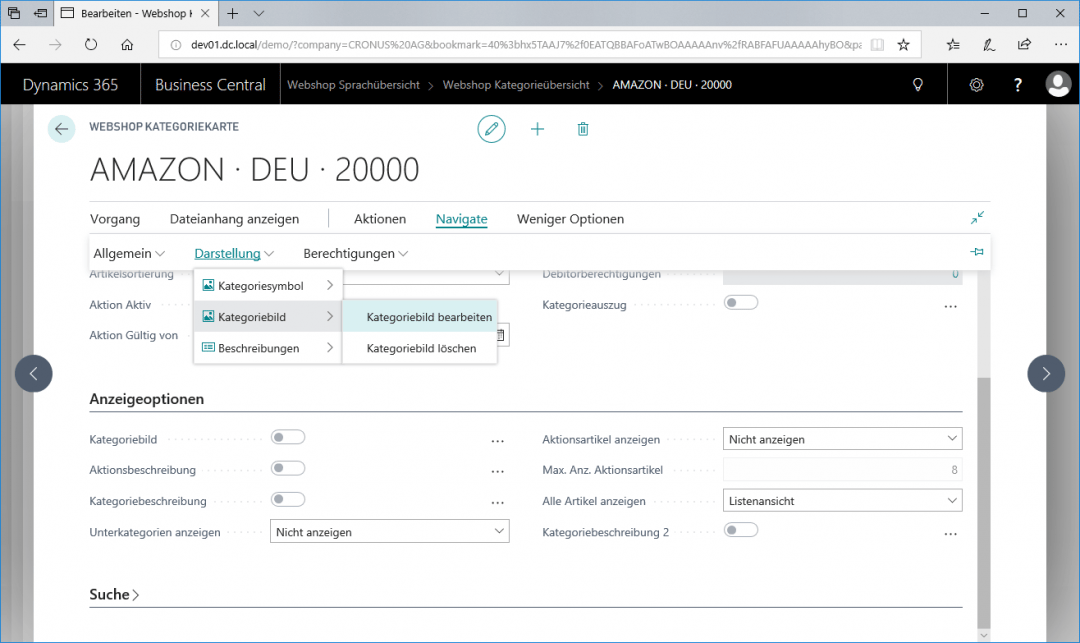Expand the Suche section

pos(114,594)
